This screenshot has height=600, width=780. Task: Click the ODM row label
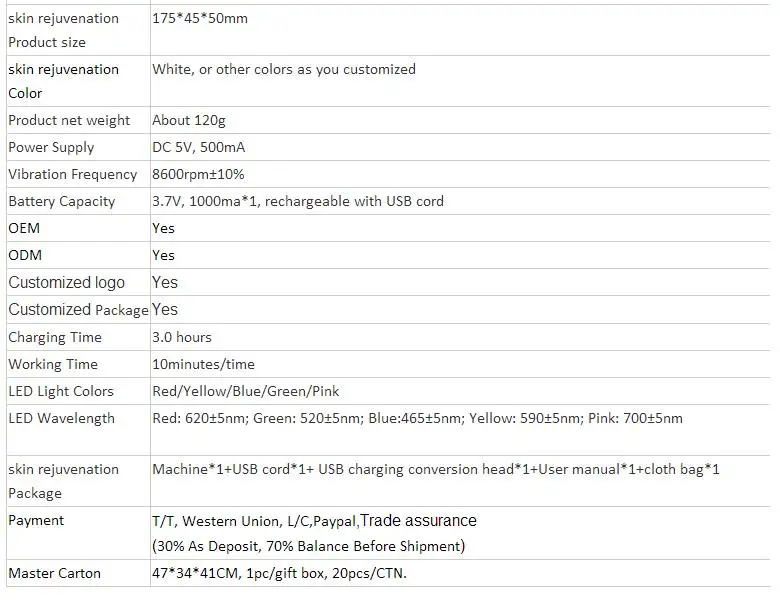(25, 255)
